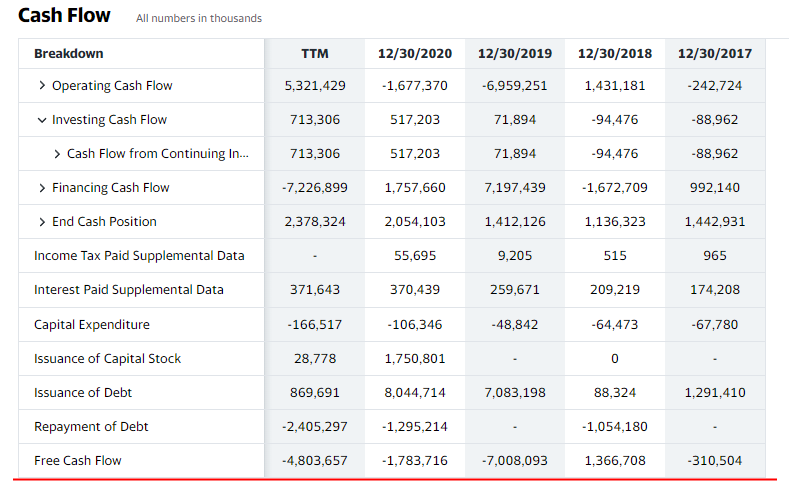
Task: Expand the Operating Cash Flow row
Action: [42, 86]
